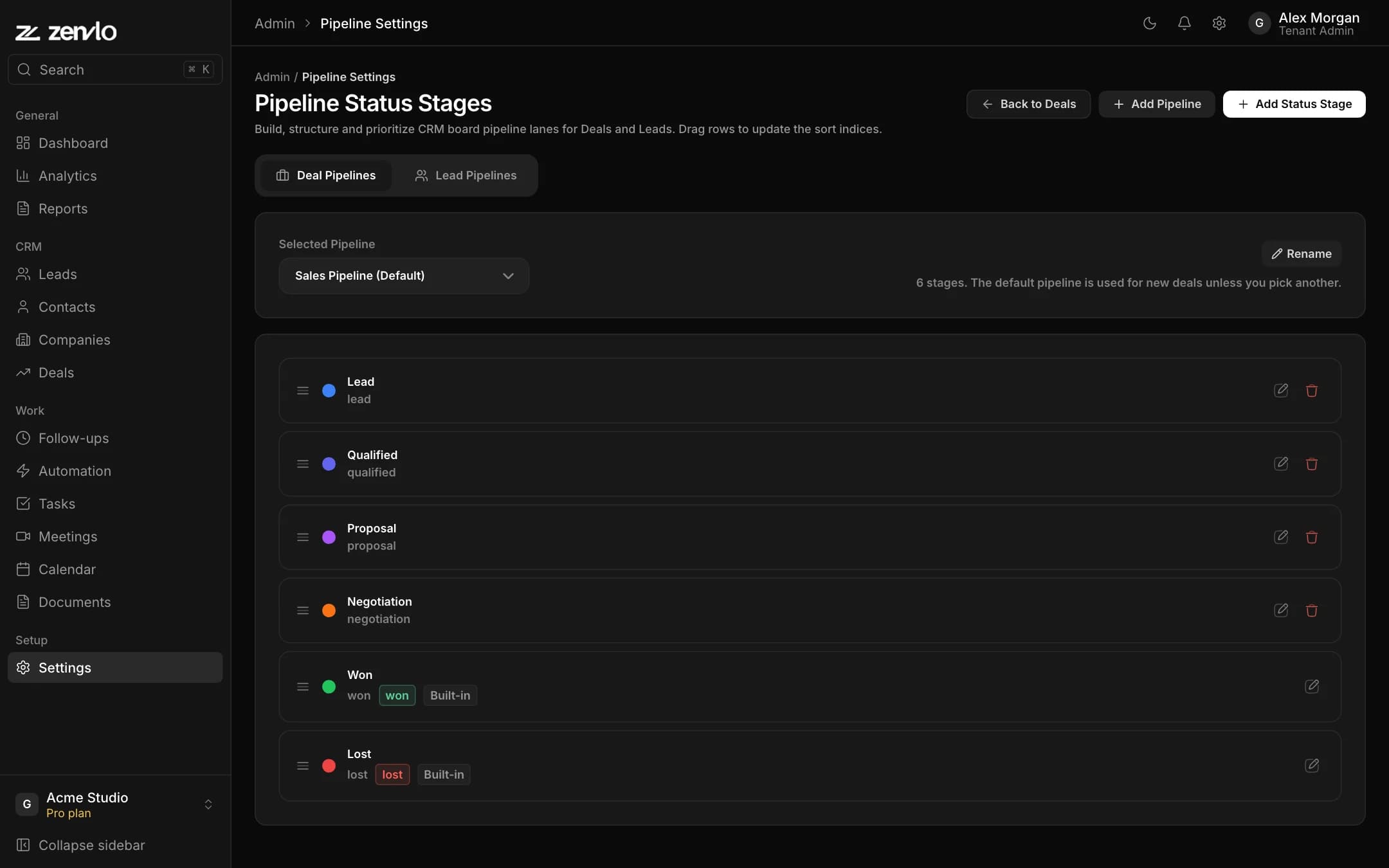Go to Leads in the sidebar
1389x868 pixels.
point(115,274)
